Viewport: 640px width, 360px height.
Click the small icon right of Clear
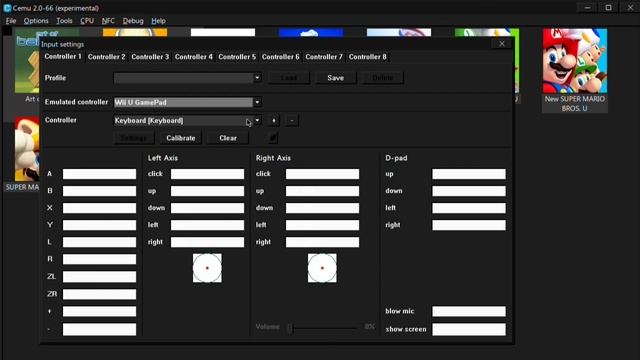point(273,138)
